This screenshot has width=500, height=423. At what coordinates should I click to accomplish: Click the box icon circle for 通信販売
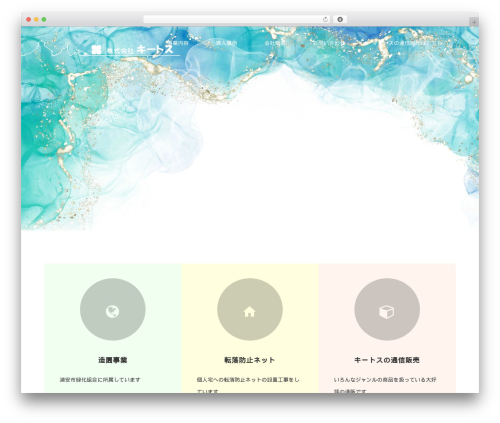pos(387,309)
